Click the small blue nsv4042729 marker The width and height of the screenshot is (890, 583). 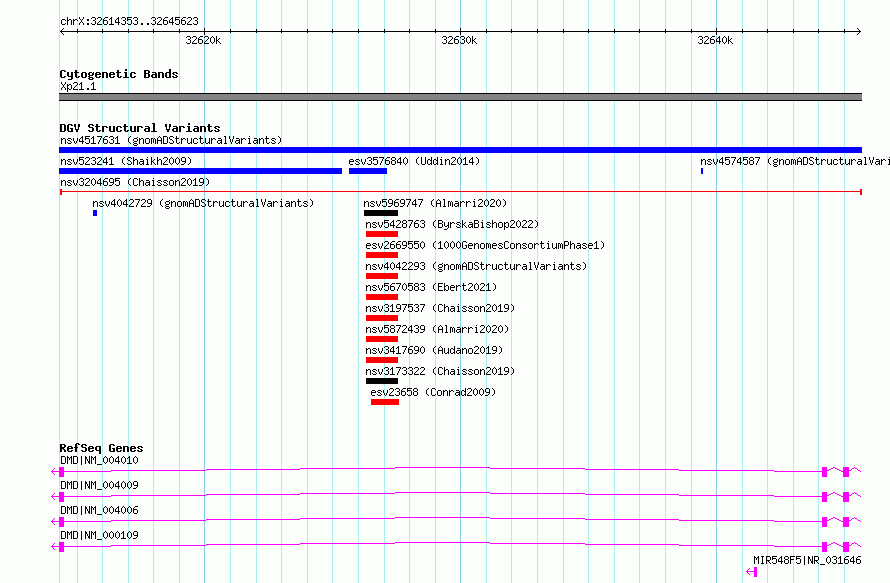(95, 213)
